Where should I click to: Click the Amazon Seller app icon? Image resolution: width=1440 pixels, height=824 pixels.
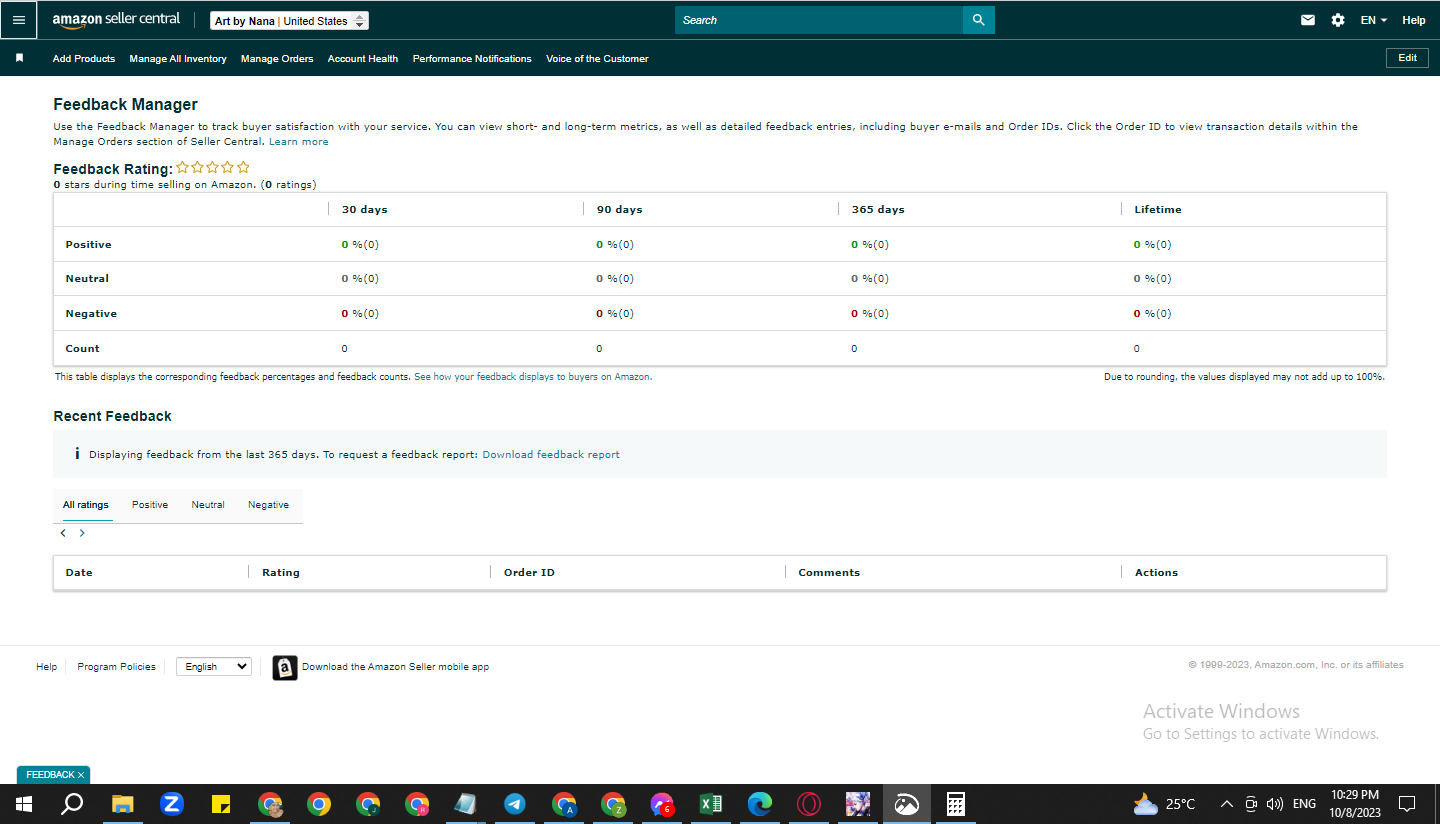click(x=285, y=668)
